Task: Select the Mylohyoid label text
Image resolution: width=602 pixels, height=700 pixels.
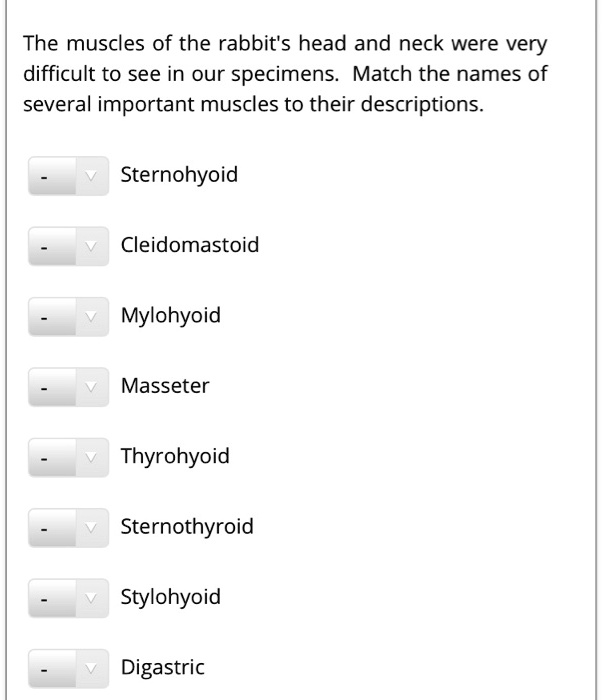Action: (x=170, y=316)
